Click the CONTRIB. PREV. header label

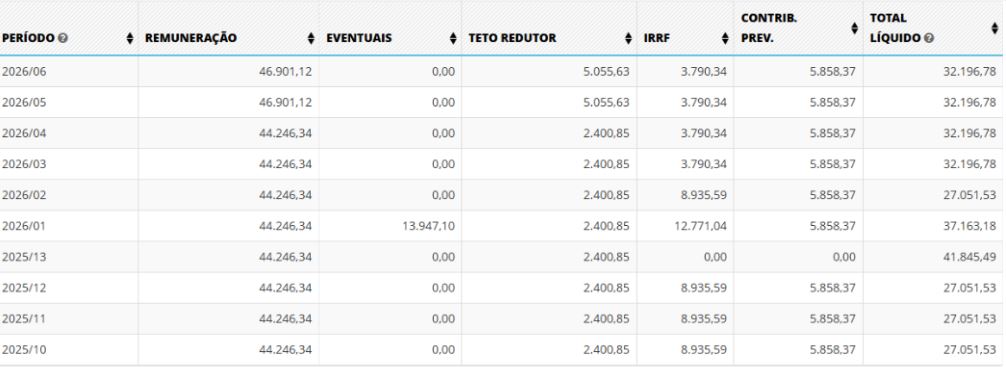click(x=769, y=28)
